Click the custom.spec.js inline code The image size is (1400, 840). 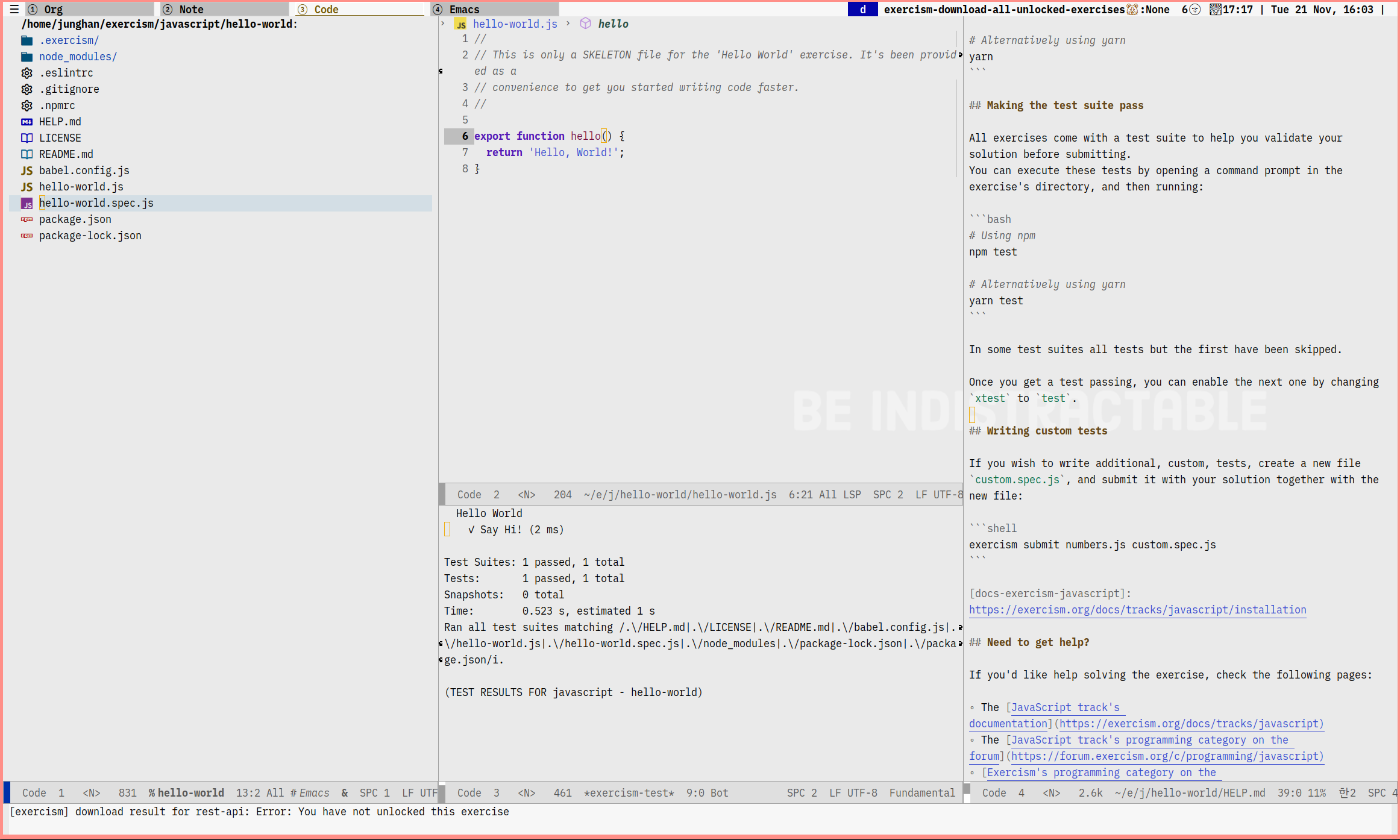(1017, 480)
